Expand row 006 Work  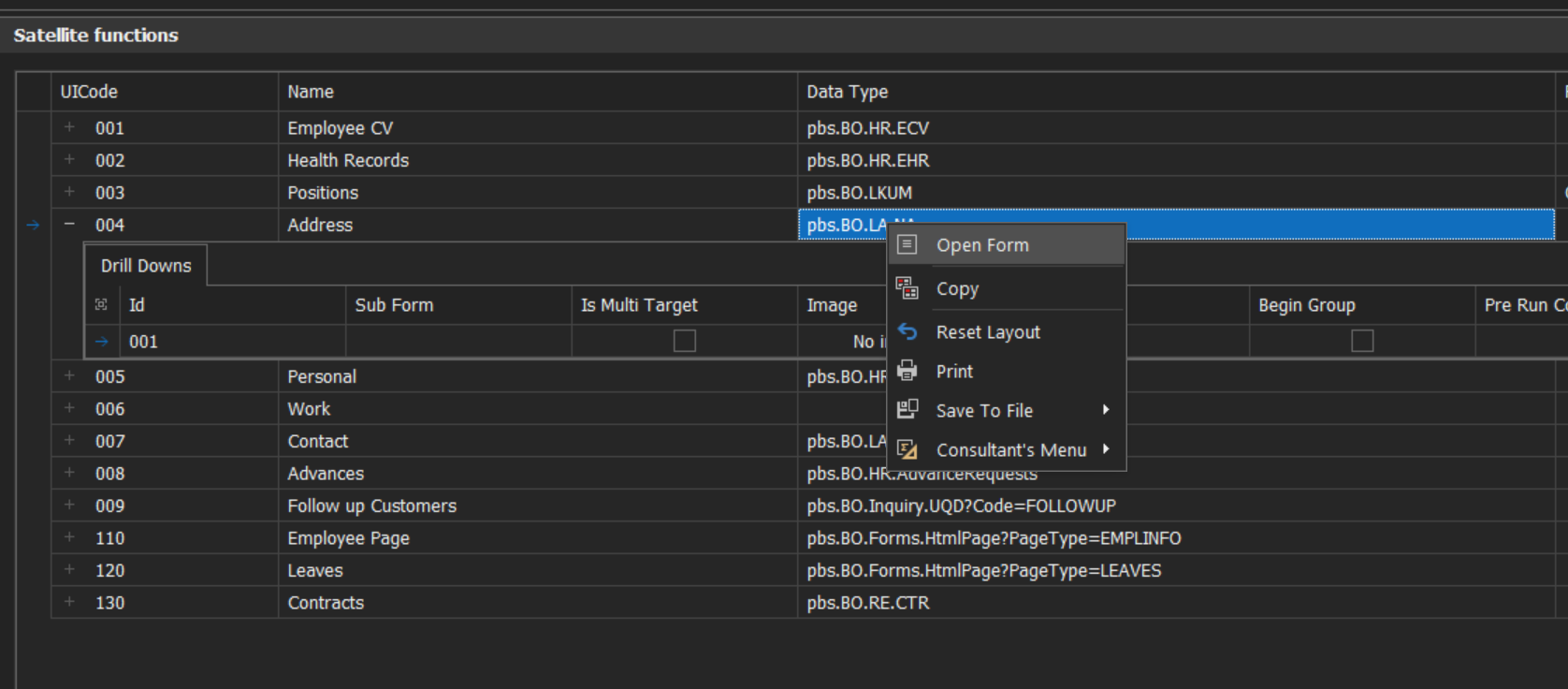69,408
